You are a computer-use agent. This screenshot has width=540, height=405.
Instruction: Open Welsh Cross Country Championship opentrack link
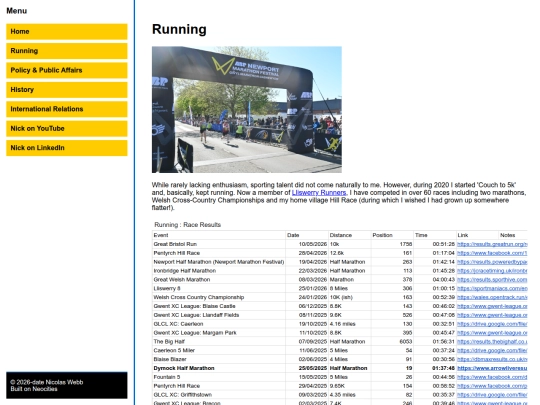point(492,297)
